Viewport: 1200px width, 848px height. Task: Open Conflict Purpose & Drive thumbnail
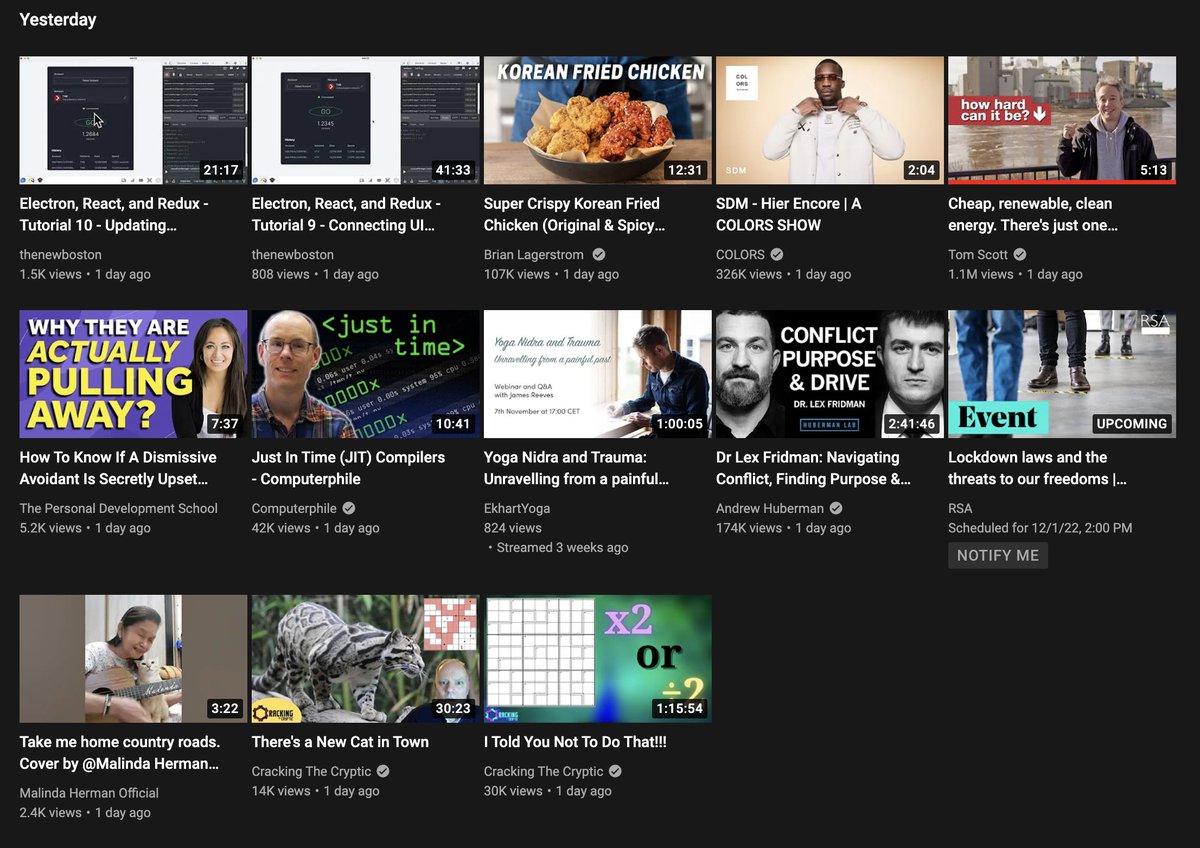click(829, 374)
